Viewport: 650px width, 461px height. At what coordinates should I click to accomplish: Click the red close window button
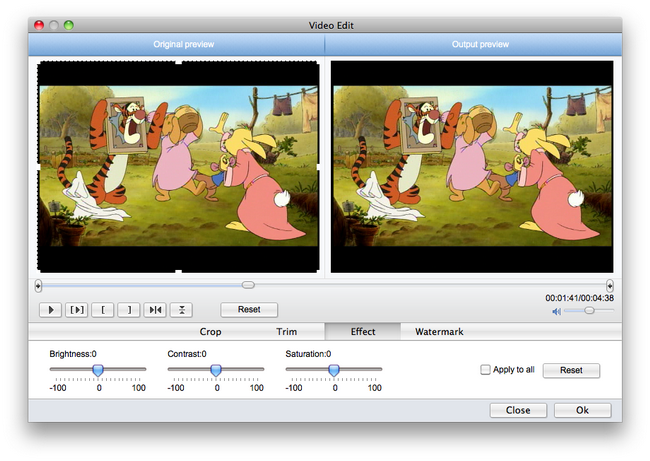[39, 25]
